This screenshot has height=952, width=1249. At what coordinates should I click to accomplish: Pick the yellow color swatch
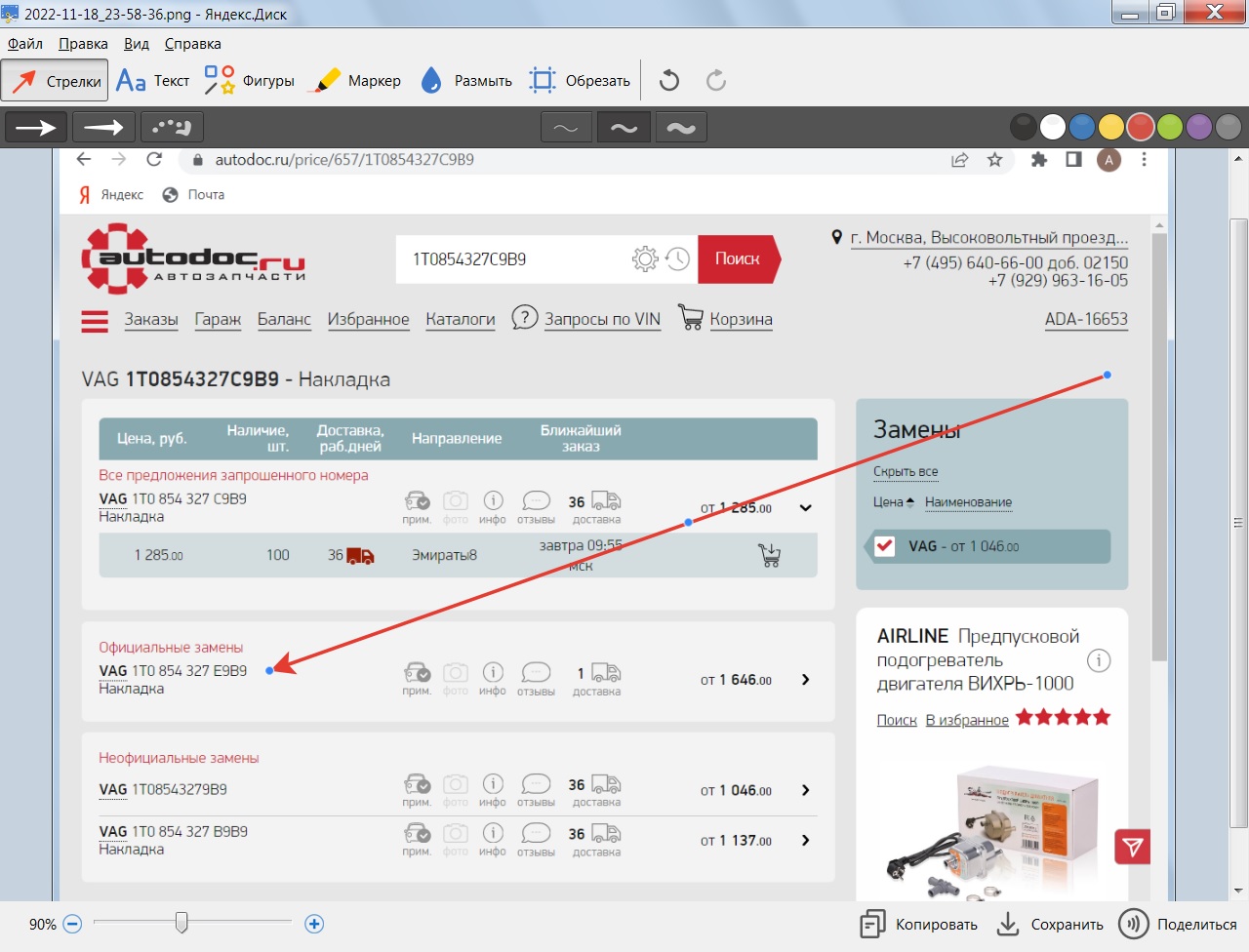pos(1111,127)
